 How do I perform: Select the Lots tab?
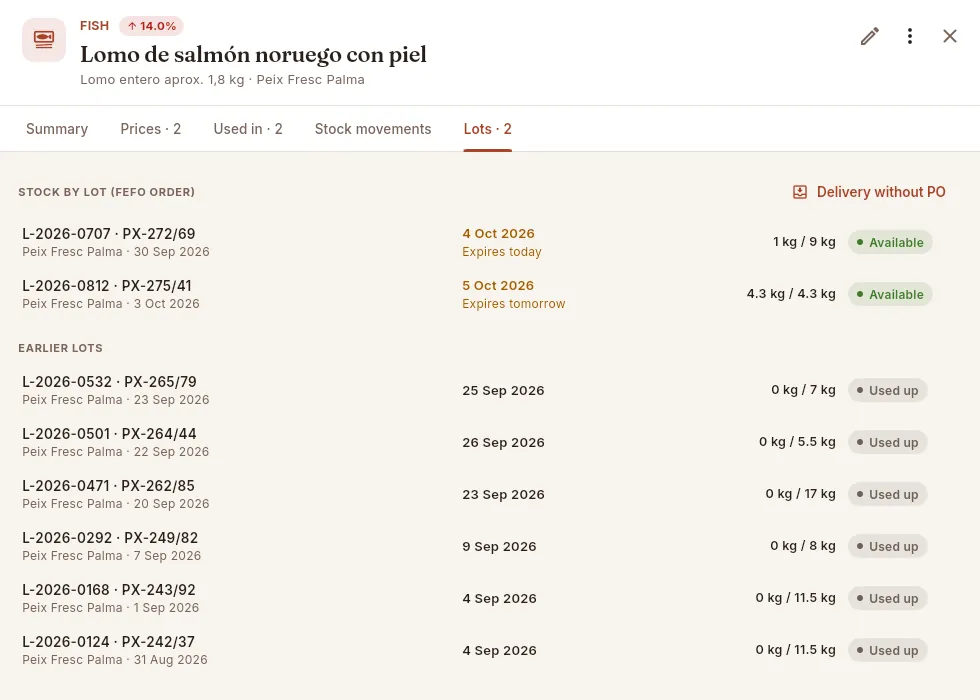(488, 129)
